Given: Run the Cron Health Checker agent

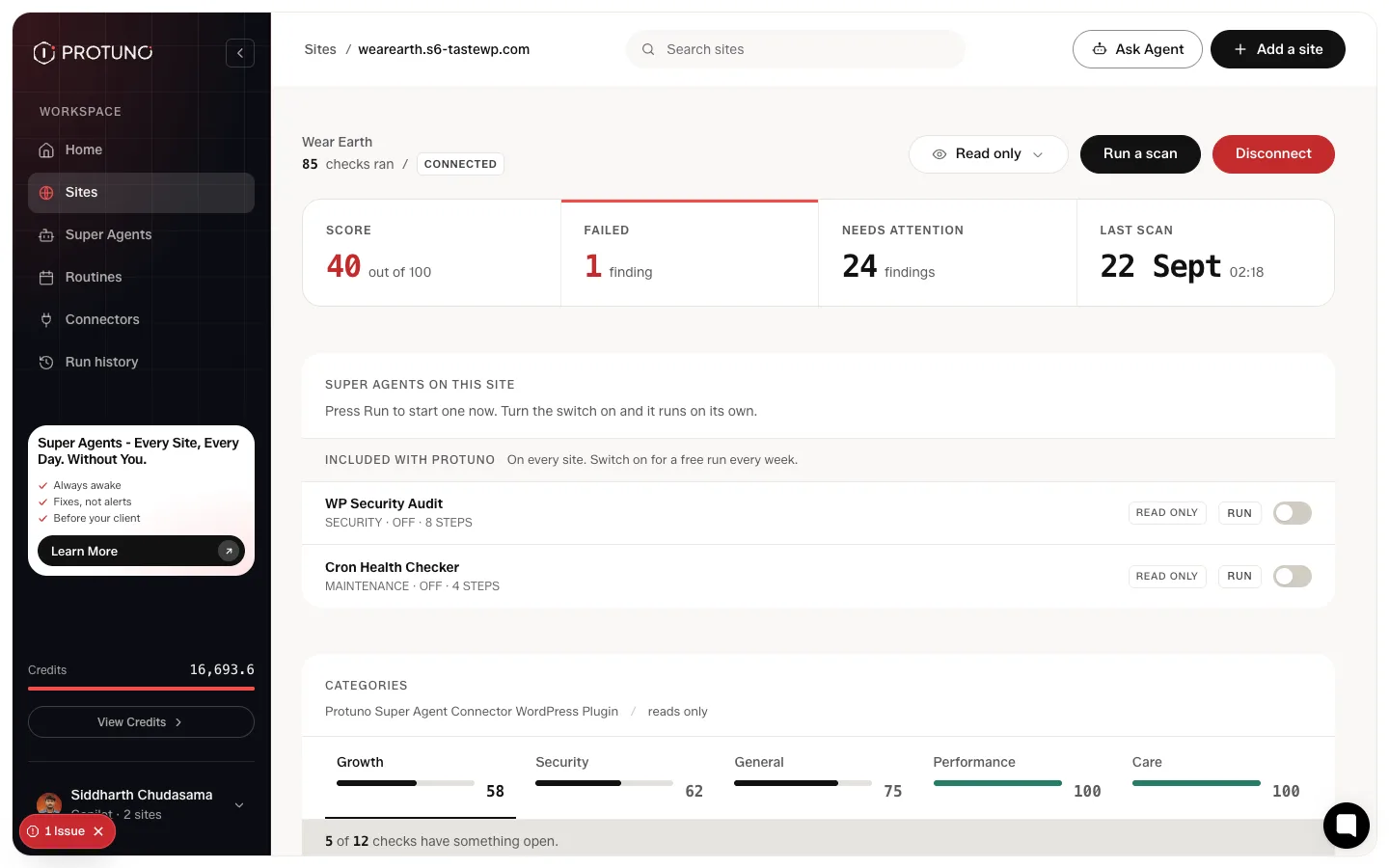Looking at the screenshot, I should pos(1239,577).
